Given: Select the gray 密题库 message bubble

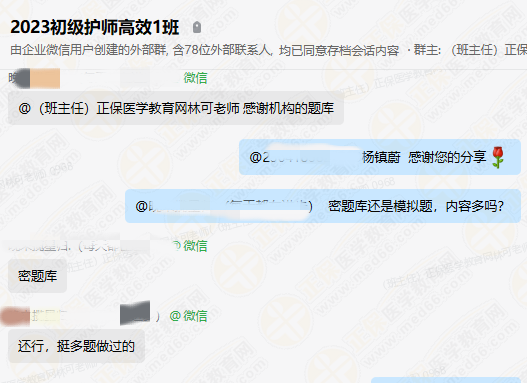Looking at the screenshot, I should point(37,276).
